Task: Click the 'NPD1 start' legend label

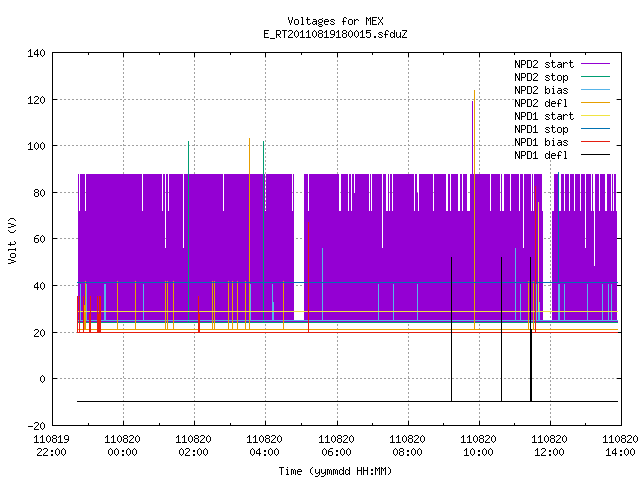Action: coord(544,116)
